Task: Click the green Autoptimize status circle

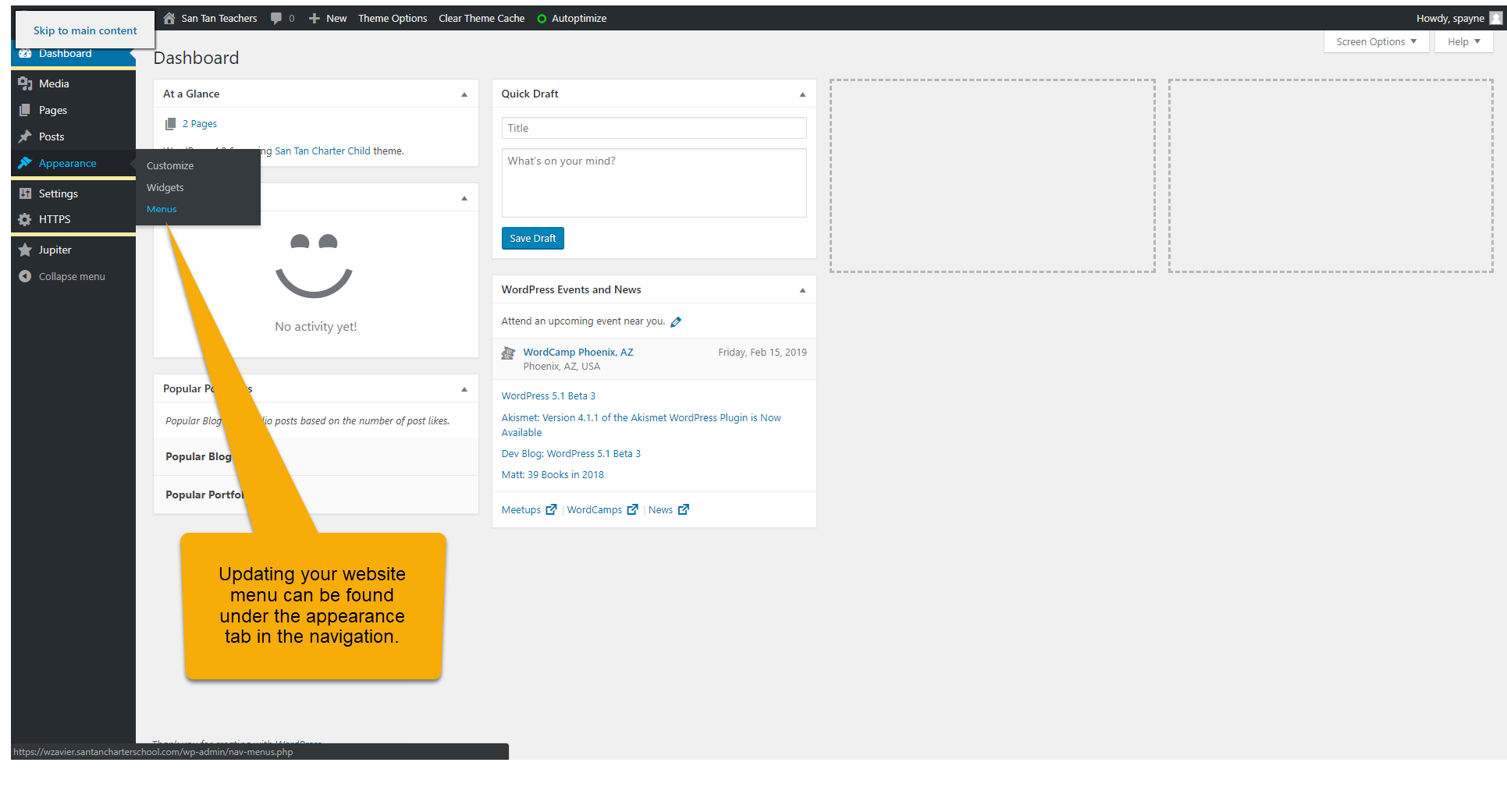Action: coord(542,19)
